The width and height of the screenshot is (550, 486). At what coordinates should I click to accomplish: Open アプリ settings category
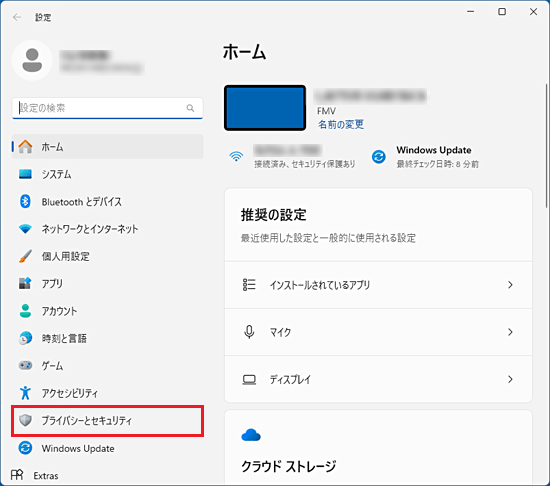107,283
